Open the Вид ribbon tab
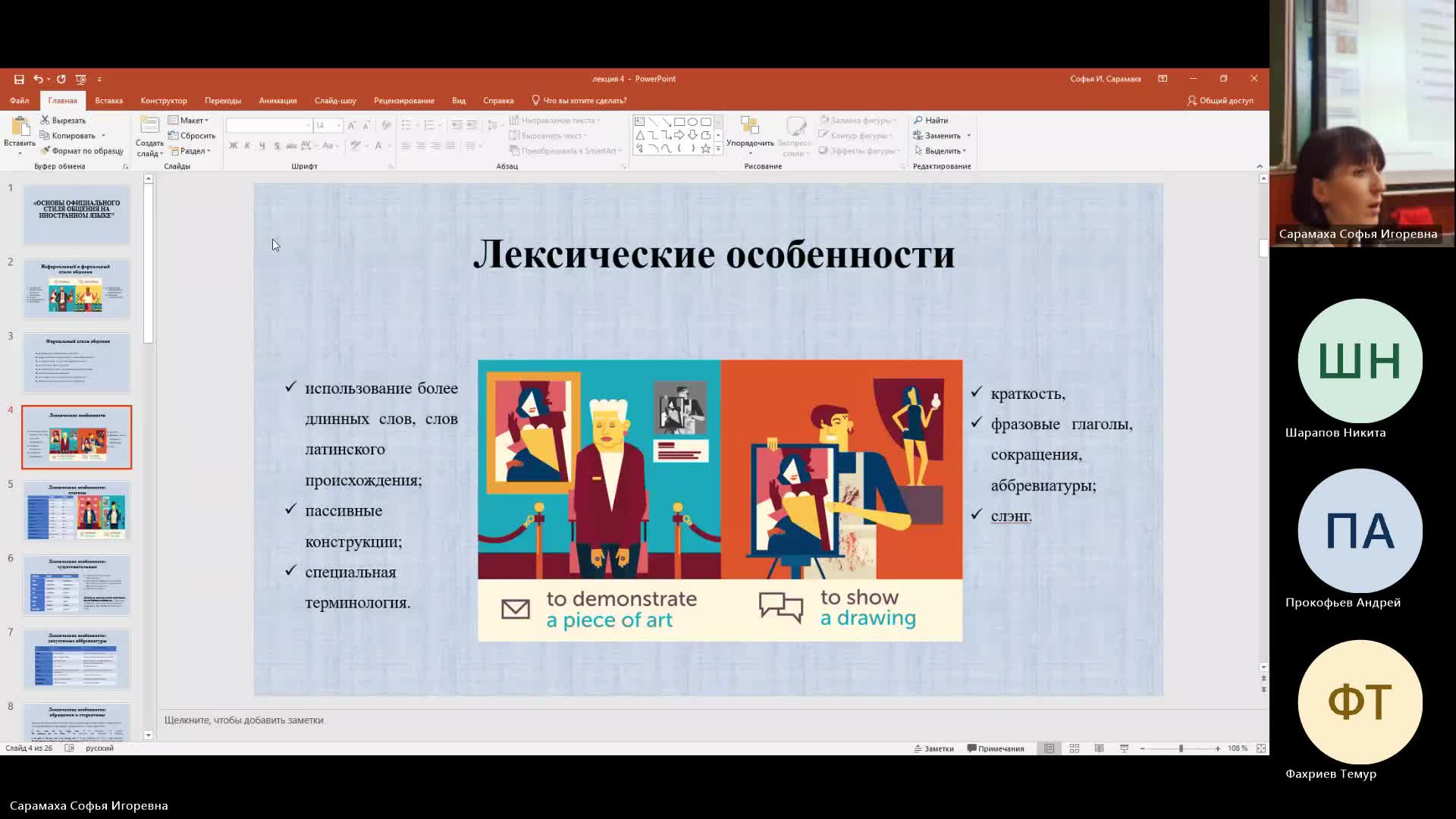Viewport: 1456px width, 819px height. 459,100
